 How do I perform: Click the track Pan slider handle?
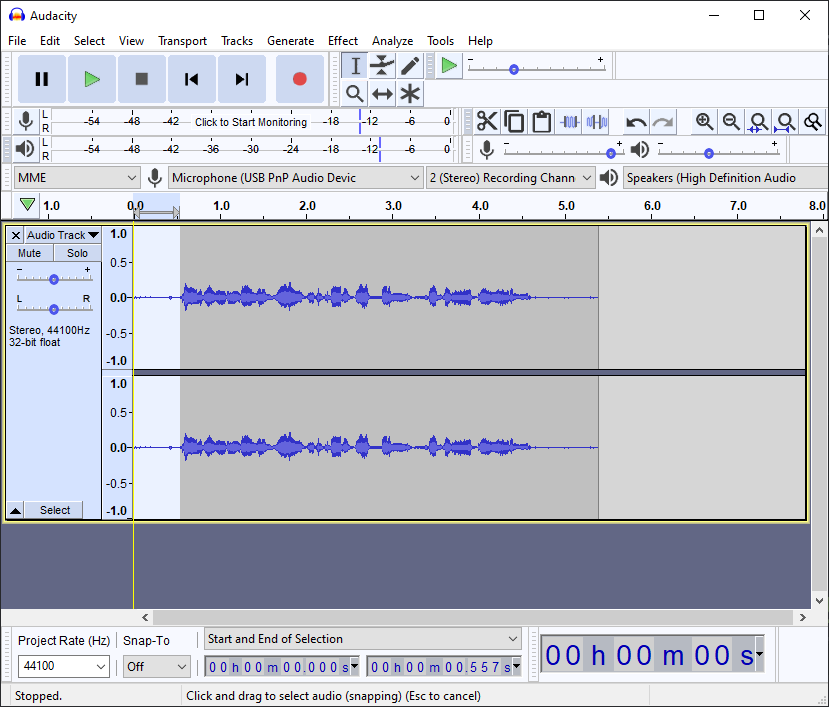pos(53,309)
